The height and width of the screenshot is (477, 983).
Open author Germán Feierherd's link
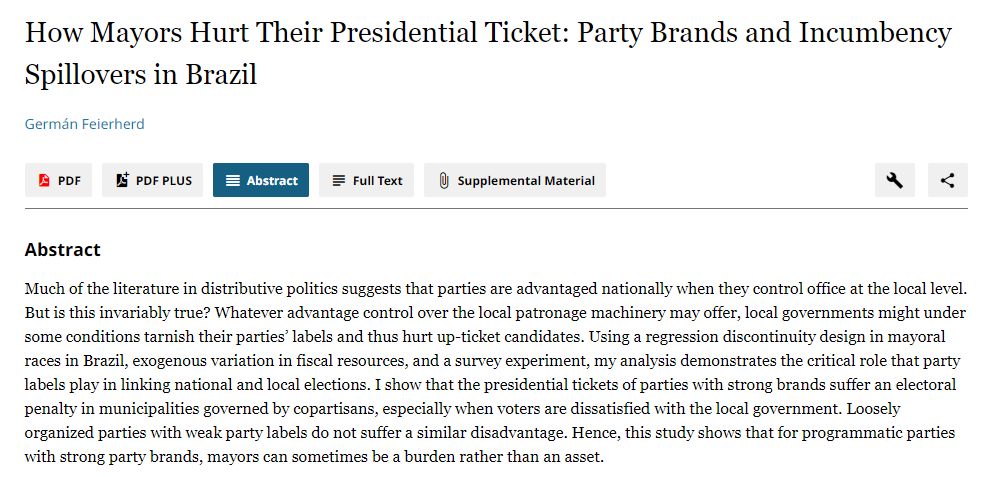pyautogui.click(x=85, y=124)
